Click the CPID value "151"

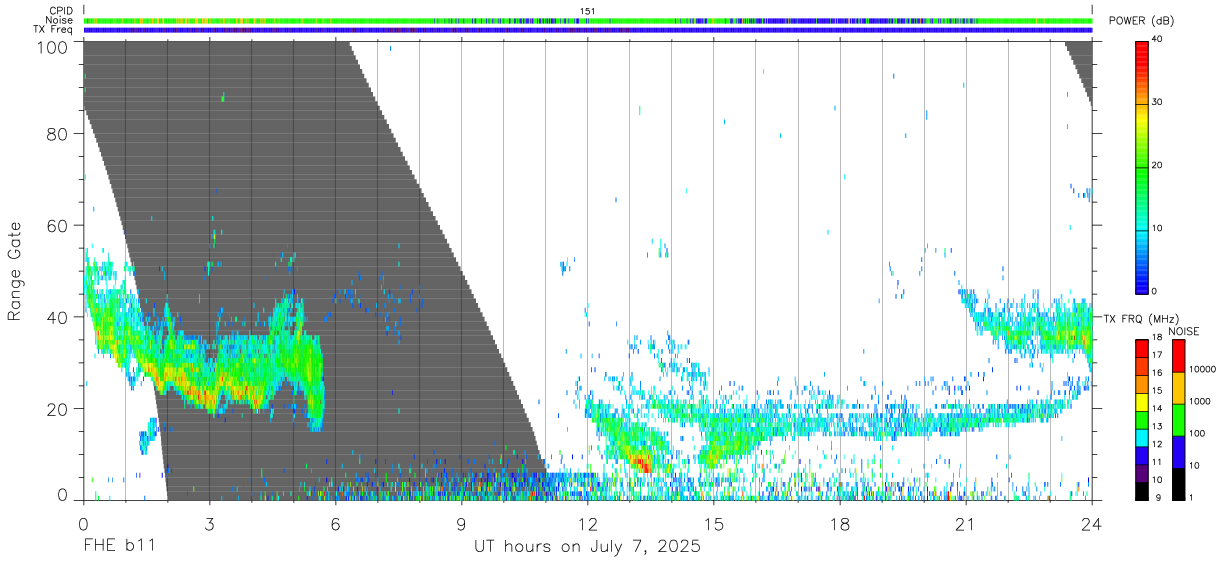click(x=587, y=11)
